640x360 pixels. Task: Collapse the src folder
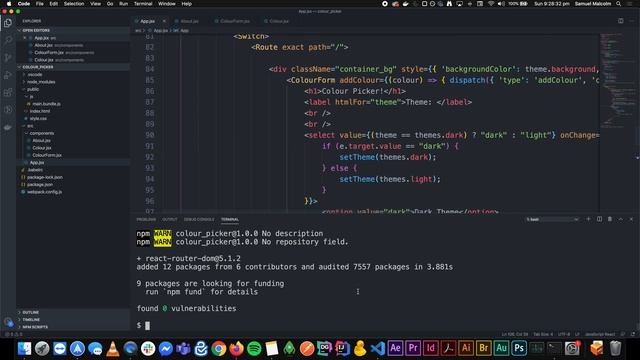[30, 126]
